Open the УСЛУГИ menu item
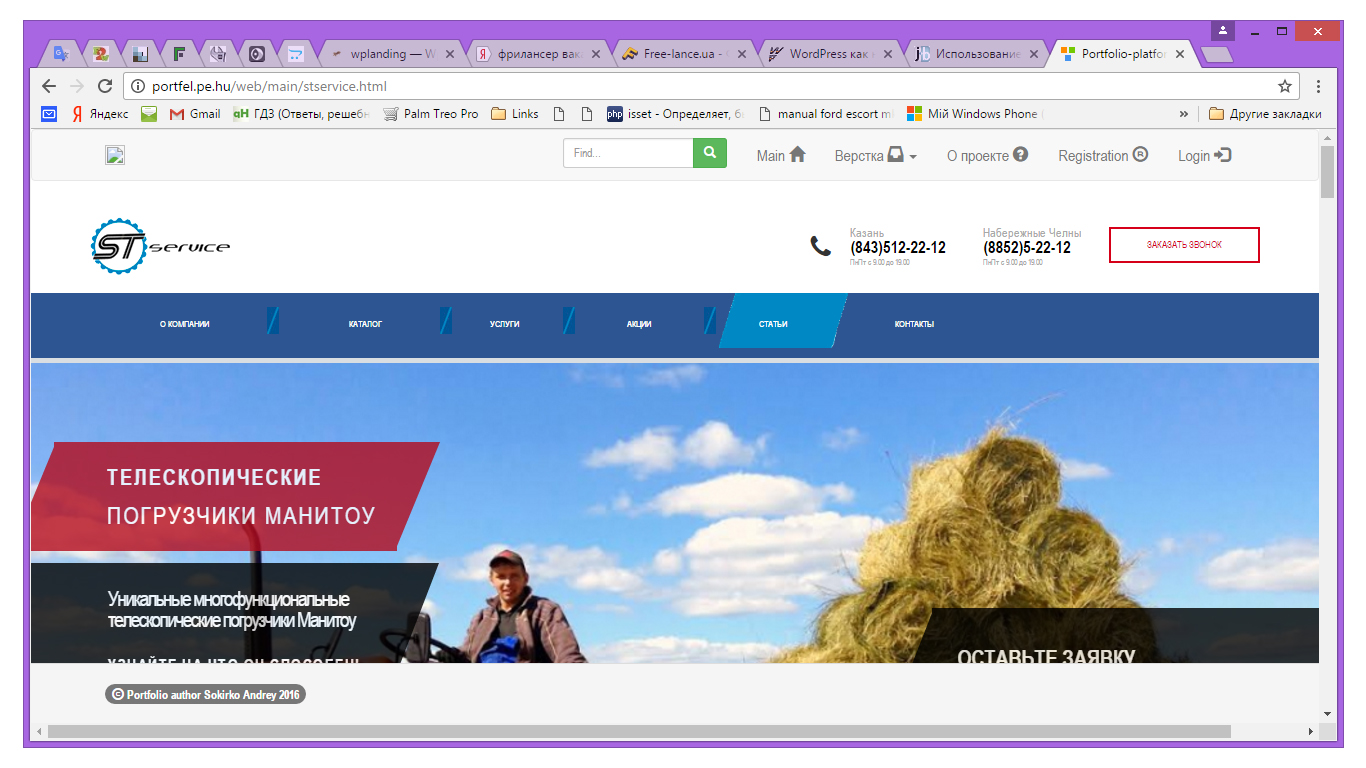The image size is (1366, 768). tap(505, 324)
